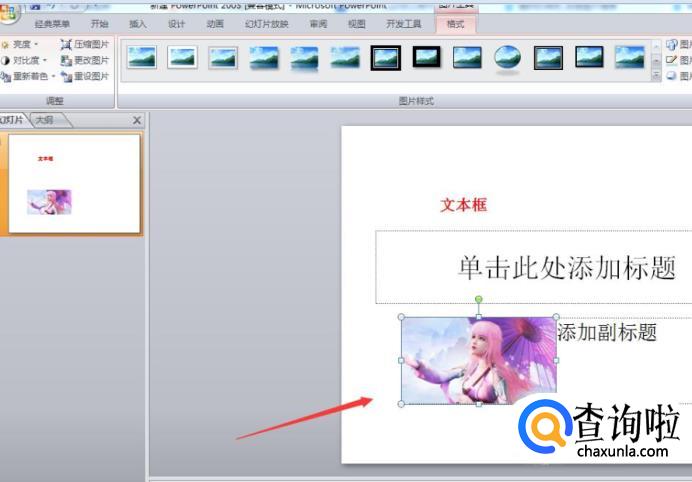Click the 更改图片 change picture button

pos(85,60)
